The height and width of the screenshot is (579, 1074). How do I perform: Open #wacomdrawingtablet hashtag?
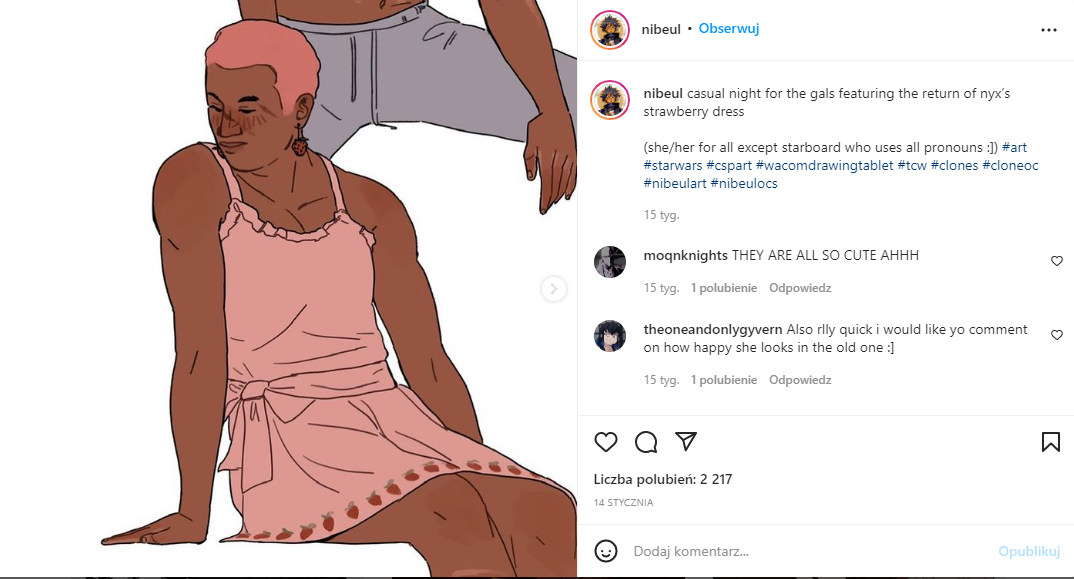tap(825, 165)
